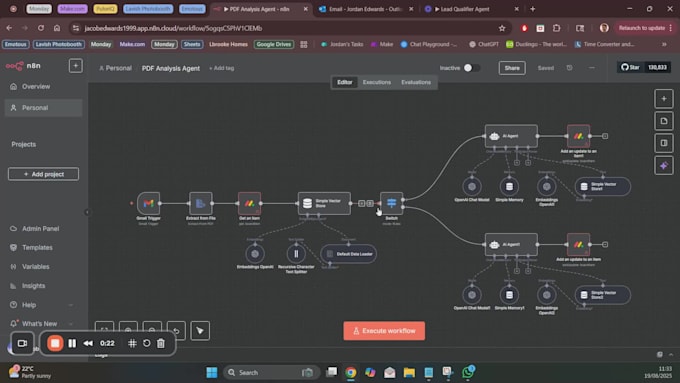Open the Extract from File node

201,203
